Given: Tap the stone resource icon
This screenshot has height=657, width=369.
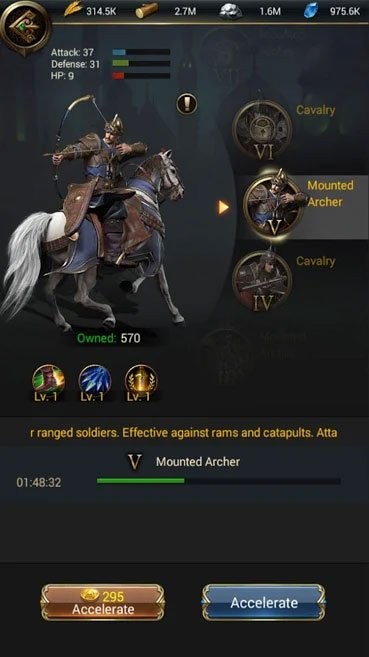Looking at the screenshot, I should [231, 11].
